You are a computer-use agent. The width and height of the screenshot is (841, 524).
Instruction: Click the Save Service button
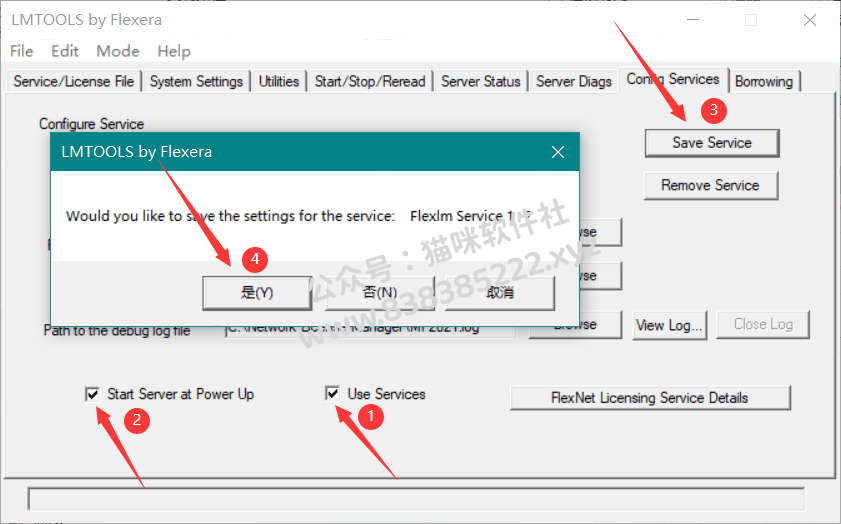click(712, 143)
